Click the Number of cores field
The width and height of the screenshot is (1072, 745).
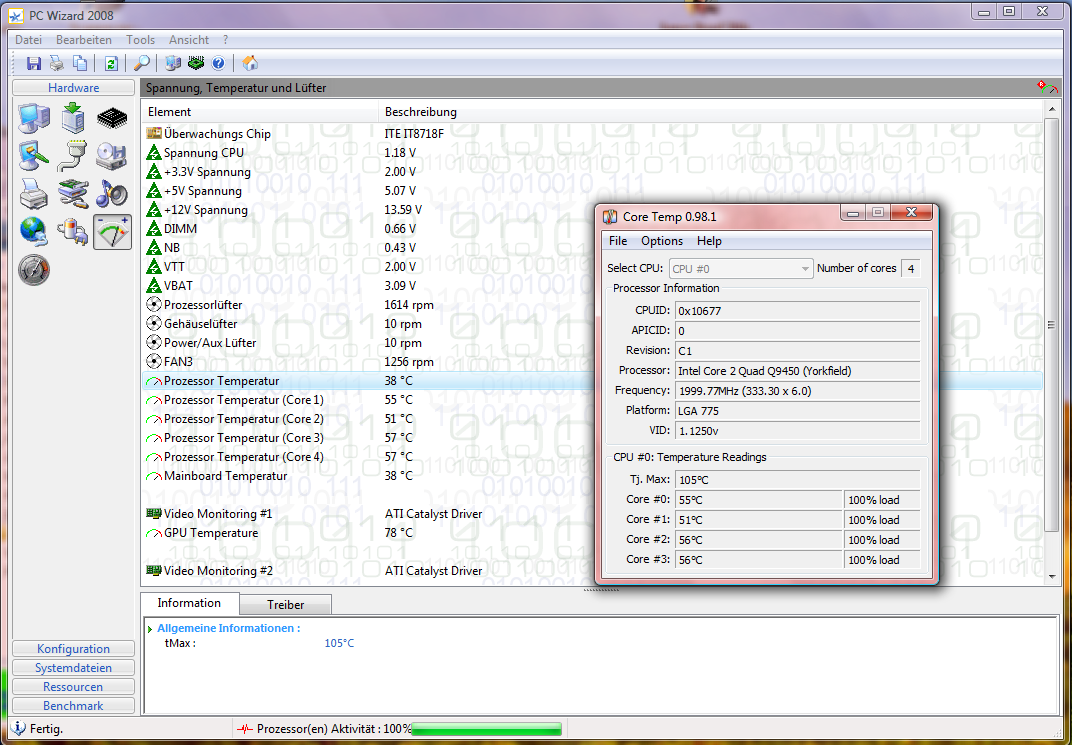[910, 269]
